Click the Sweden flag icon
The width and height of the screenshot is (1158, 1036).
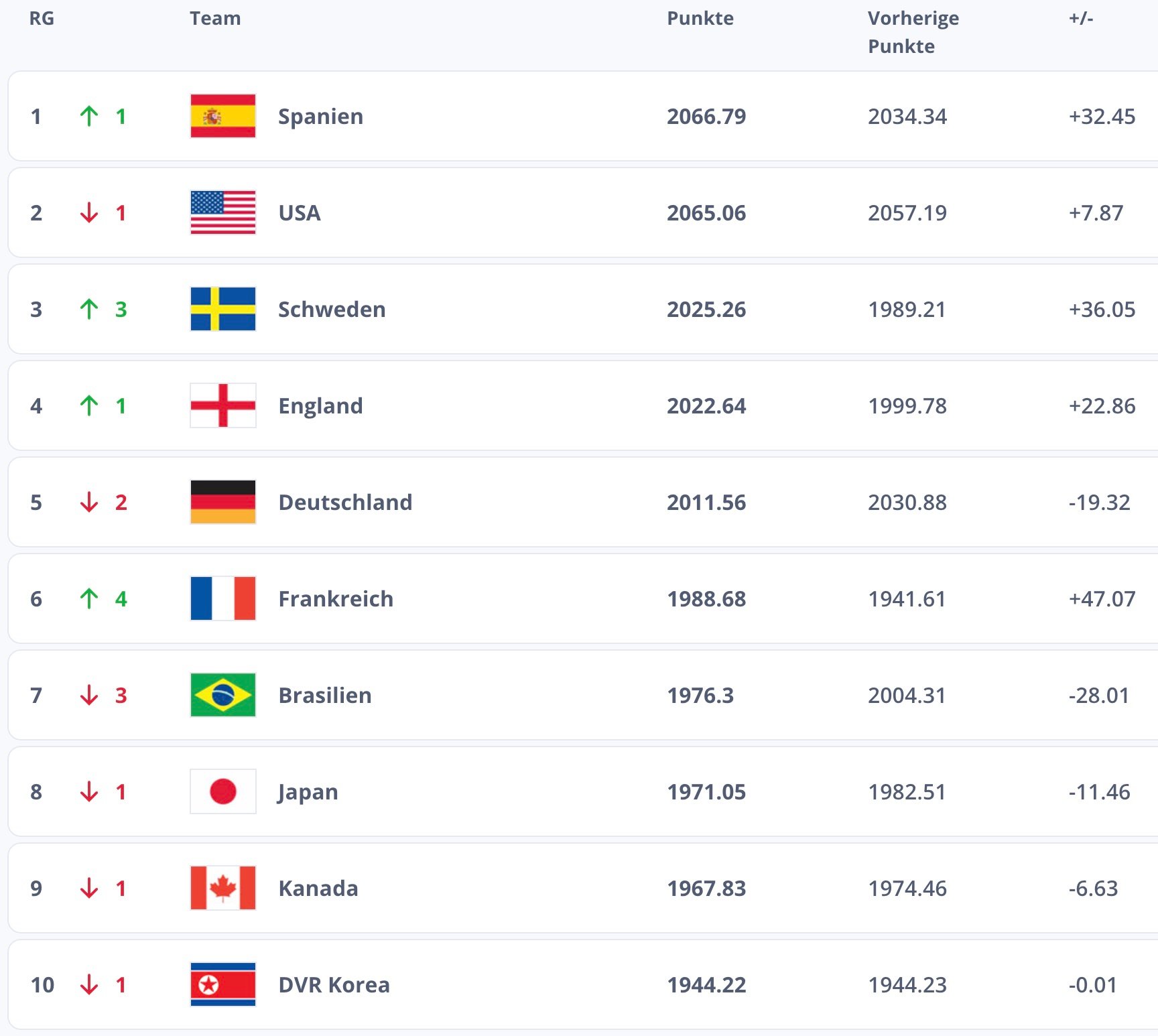point(222,309)
